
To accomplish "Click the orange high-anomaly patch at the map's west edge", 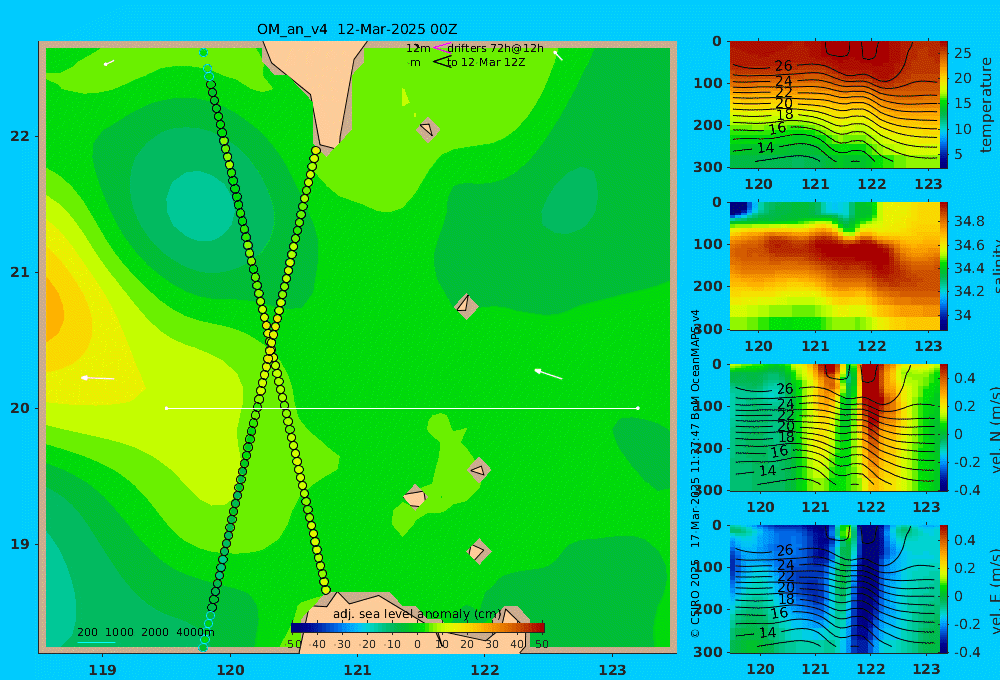I will (x=54, y=314).
